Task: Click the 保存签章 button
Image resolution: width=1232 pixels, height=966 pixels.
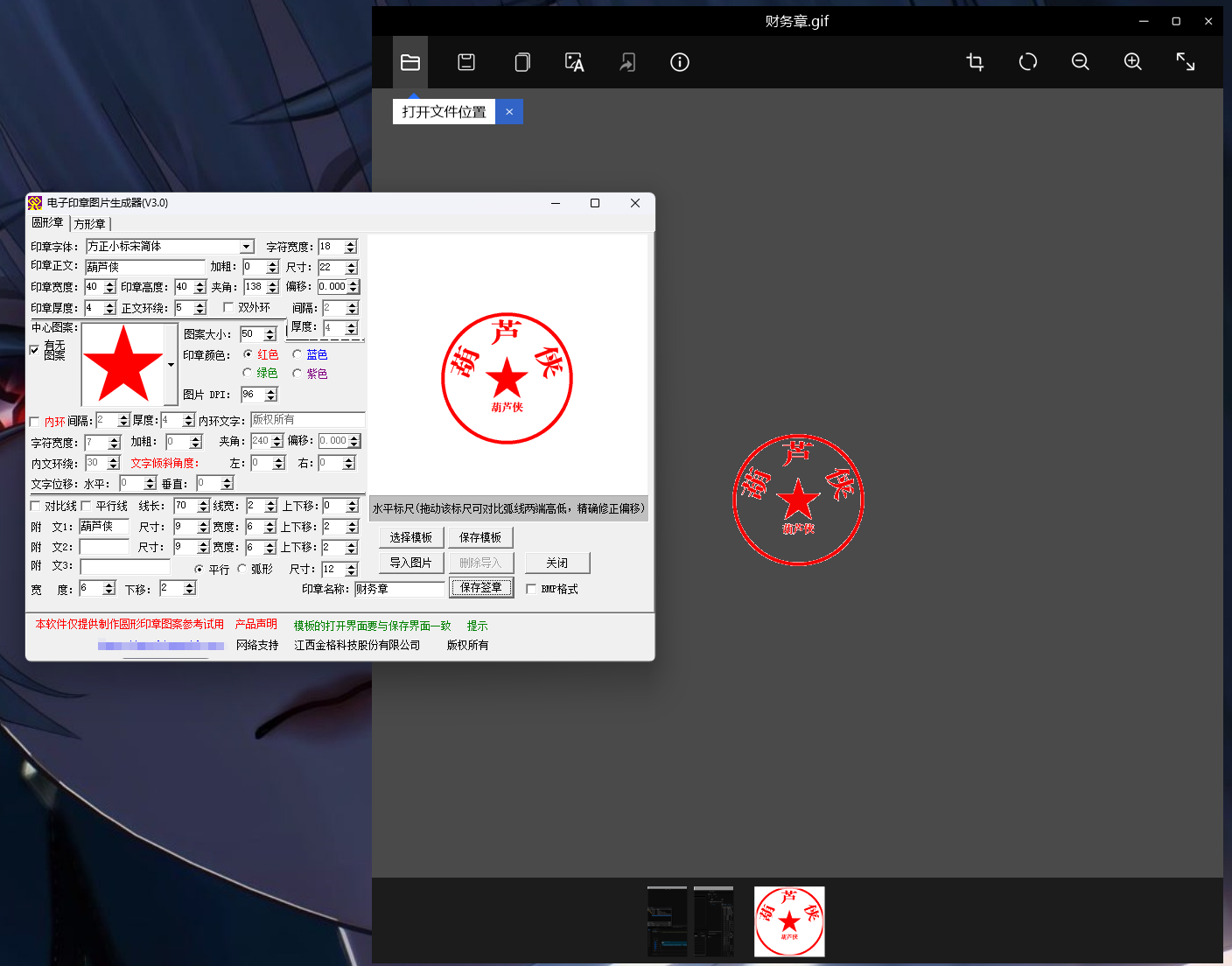Action: point(481,588)
